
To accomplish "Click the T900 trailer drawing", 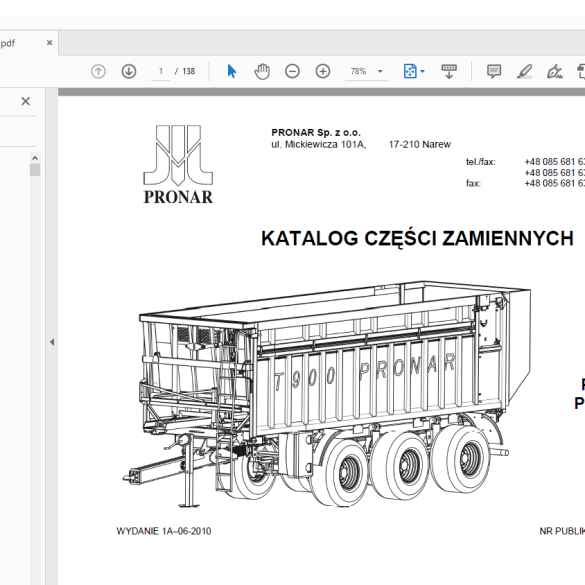I will [327, 394].
